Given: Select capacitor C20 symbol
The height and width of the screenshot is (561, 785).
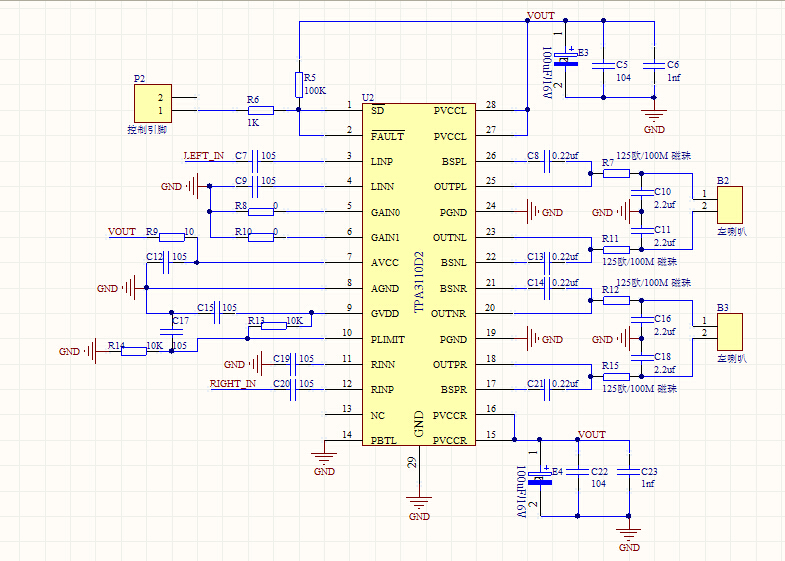Looking at the screenshot, I should click(x=293, y=389).
